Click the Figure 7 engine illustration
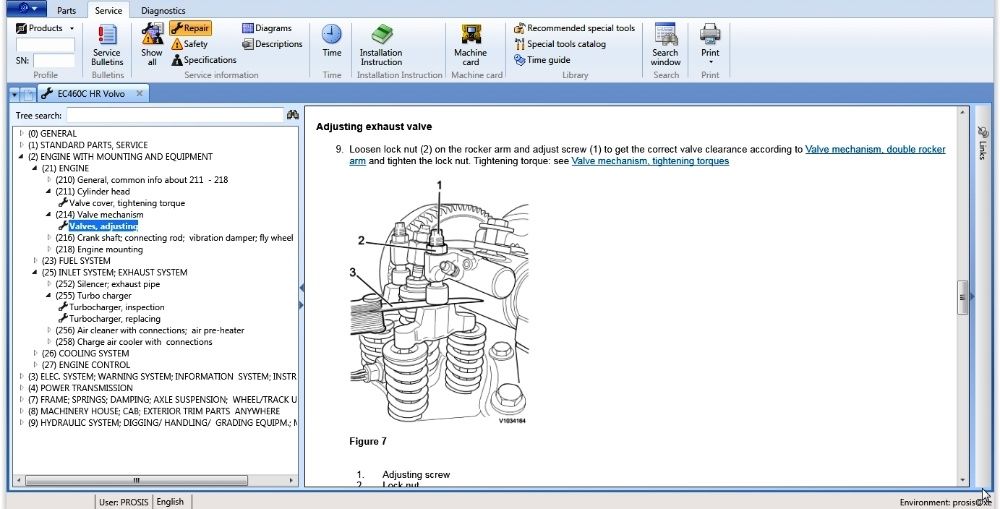This screenshot has width=1000, height=509. point(439,302)
